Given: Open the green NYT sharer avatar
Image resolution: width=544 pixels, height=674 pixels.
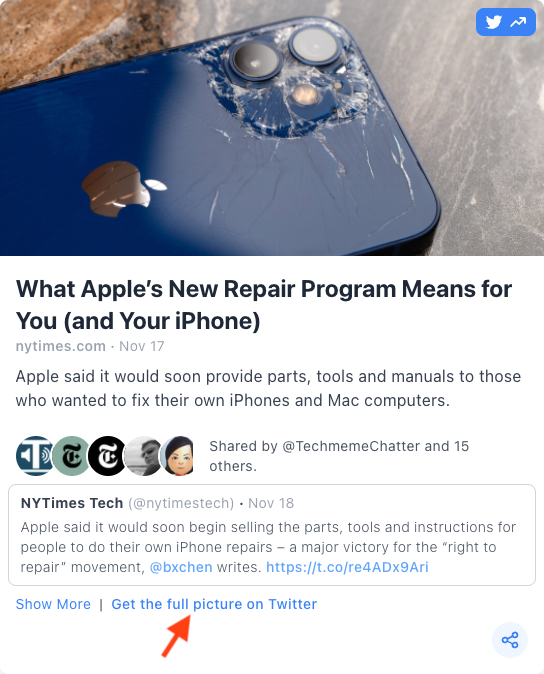Looking at the screenshot, I should pos(71,456).
